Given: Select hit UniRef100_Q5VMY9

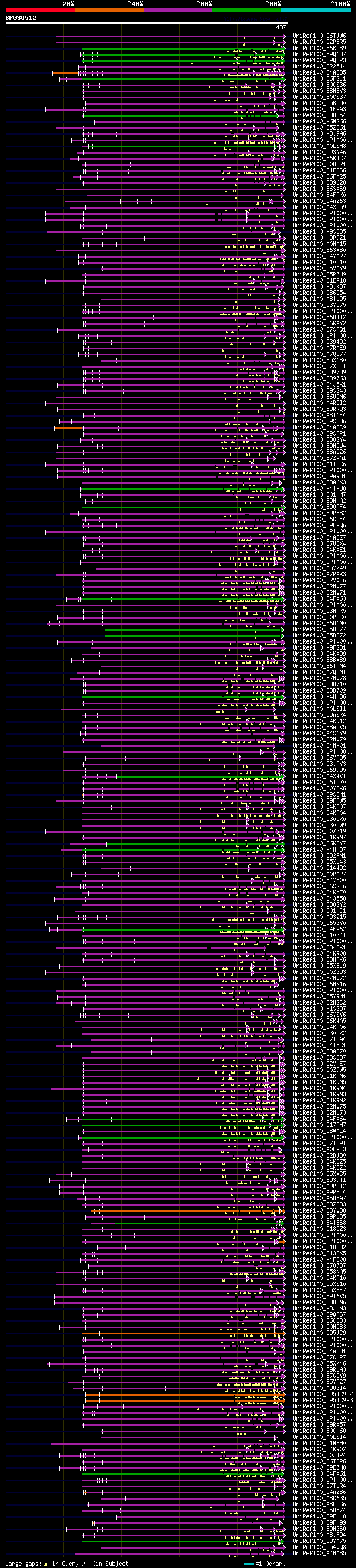Looking at the screenshot, I should (319, 269).
